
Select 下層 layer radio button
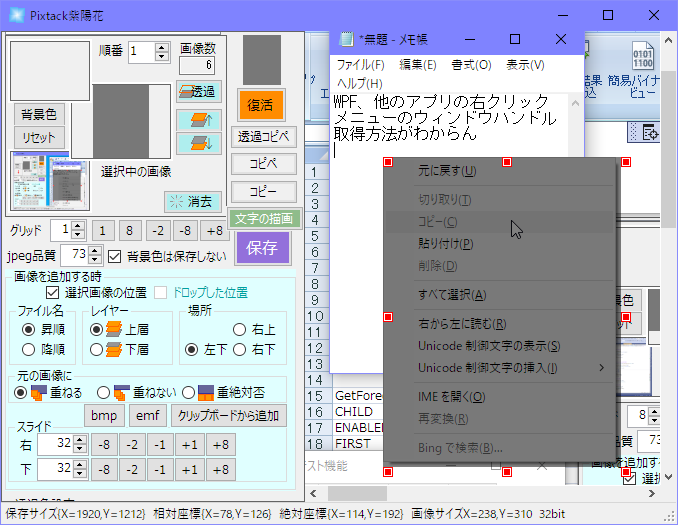tap(96, 349)
